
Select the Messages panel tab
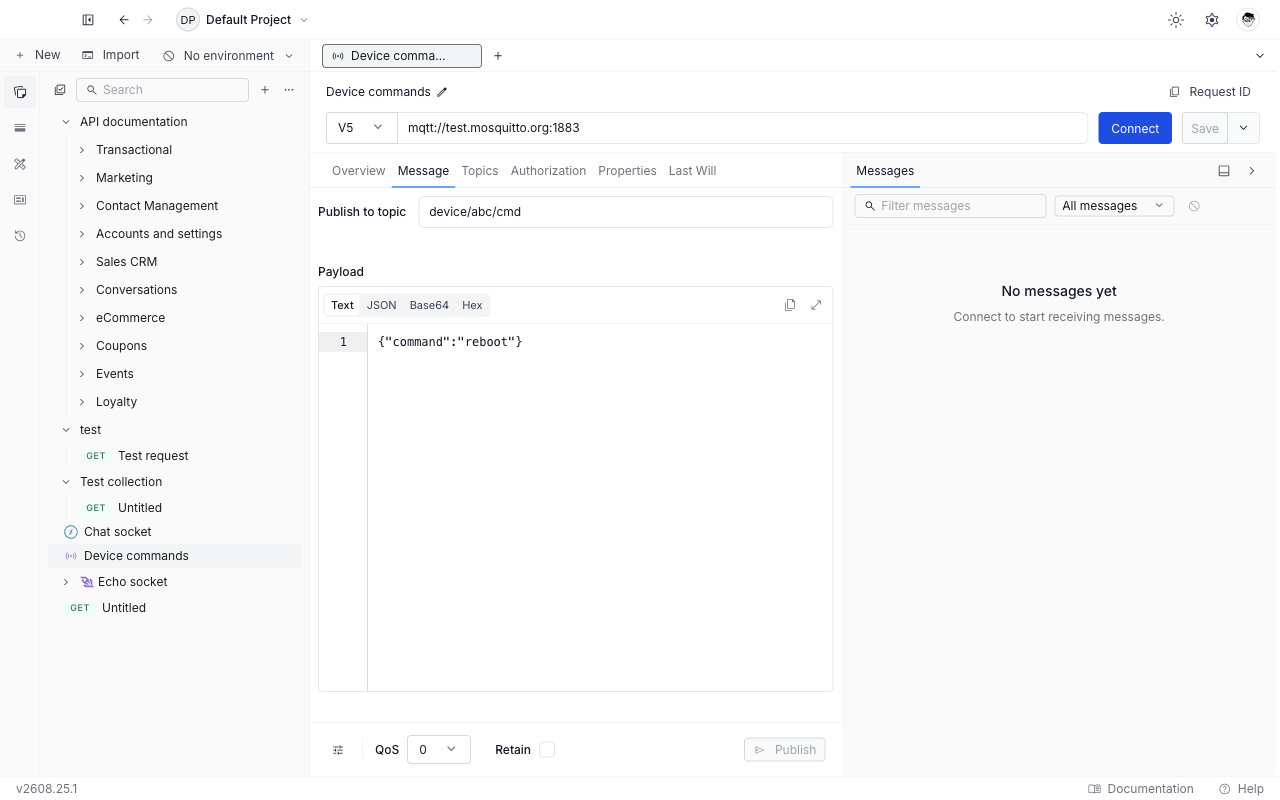(885, 171)
